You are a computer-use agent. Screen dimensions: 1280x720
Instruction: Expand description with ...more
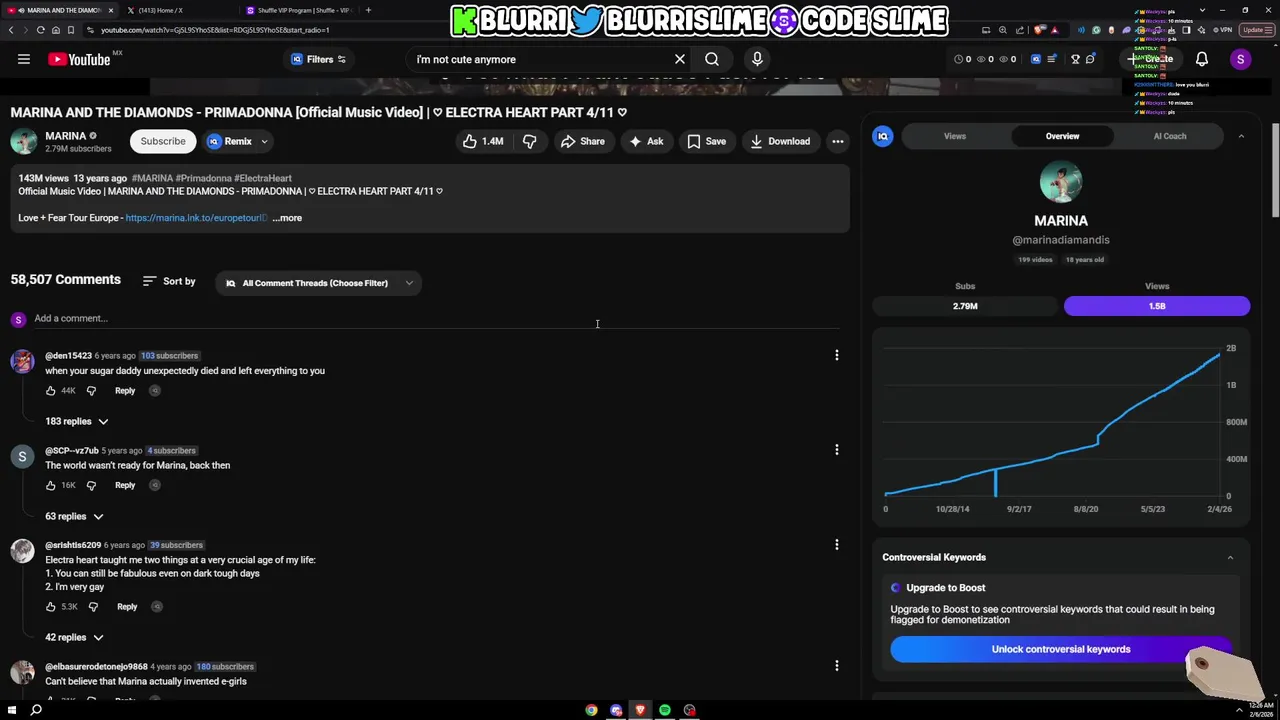pyautogui.click(x=287, y=218)
